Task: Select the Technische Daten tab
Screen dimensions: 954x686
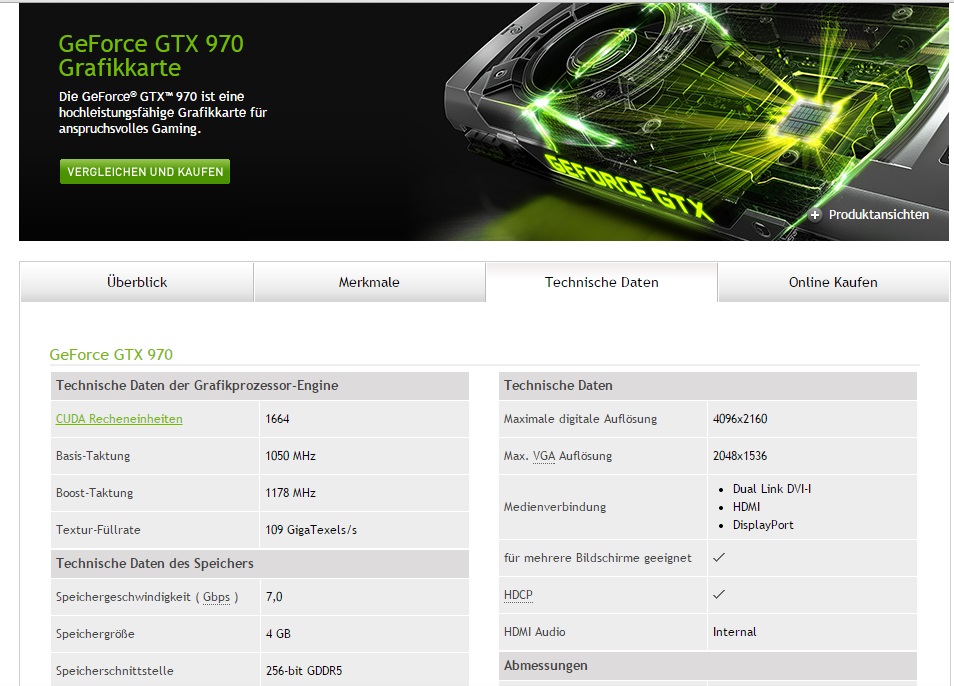Action: [x=602, y=282]
